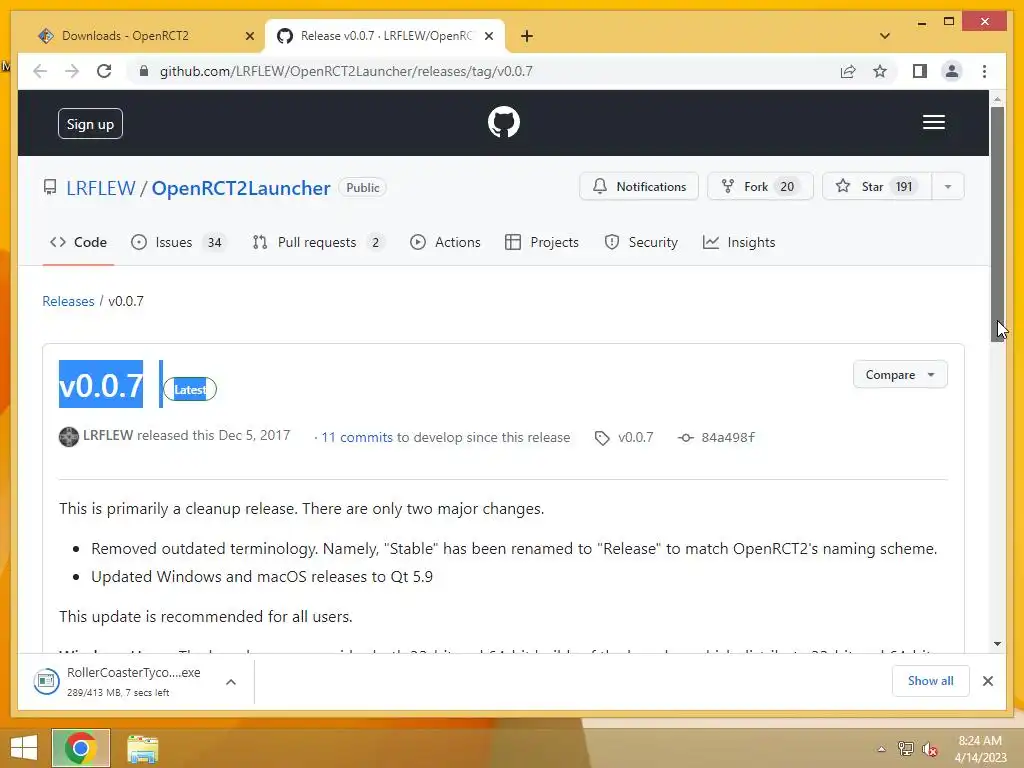Click LRFLEW author name in release info

pyautogui.click(x=108, y=436)
